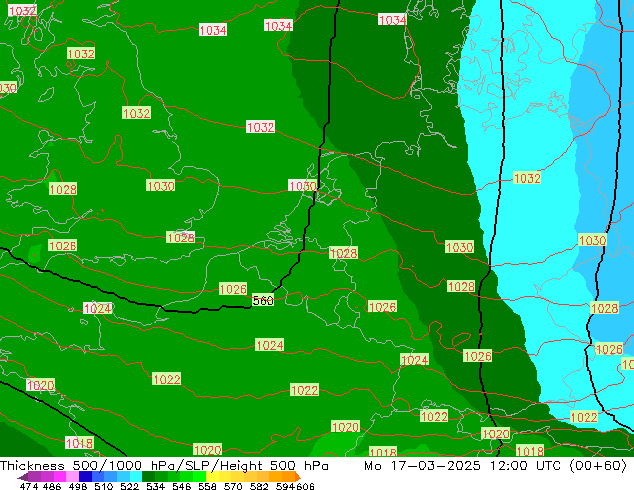Select the dark blue legend swatch

(85, 476)
